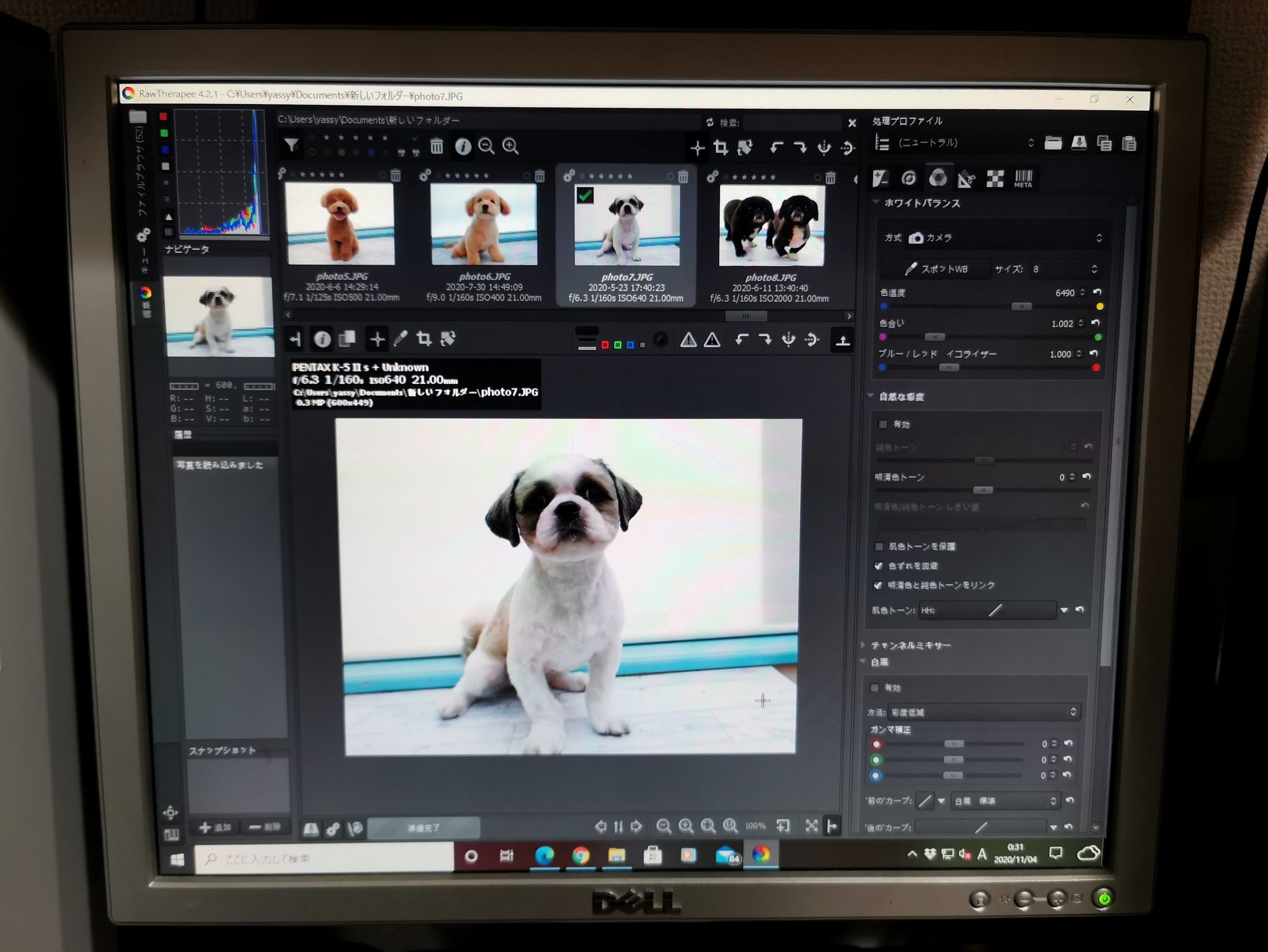Viewport: 1268px width, 952px height.
Task: Click the straighten/rotate tool in editor toolbar
Action: click(x=448, y=339)
